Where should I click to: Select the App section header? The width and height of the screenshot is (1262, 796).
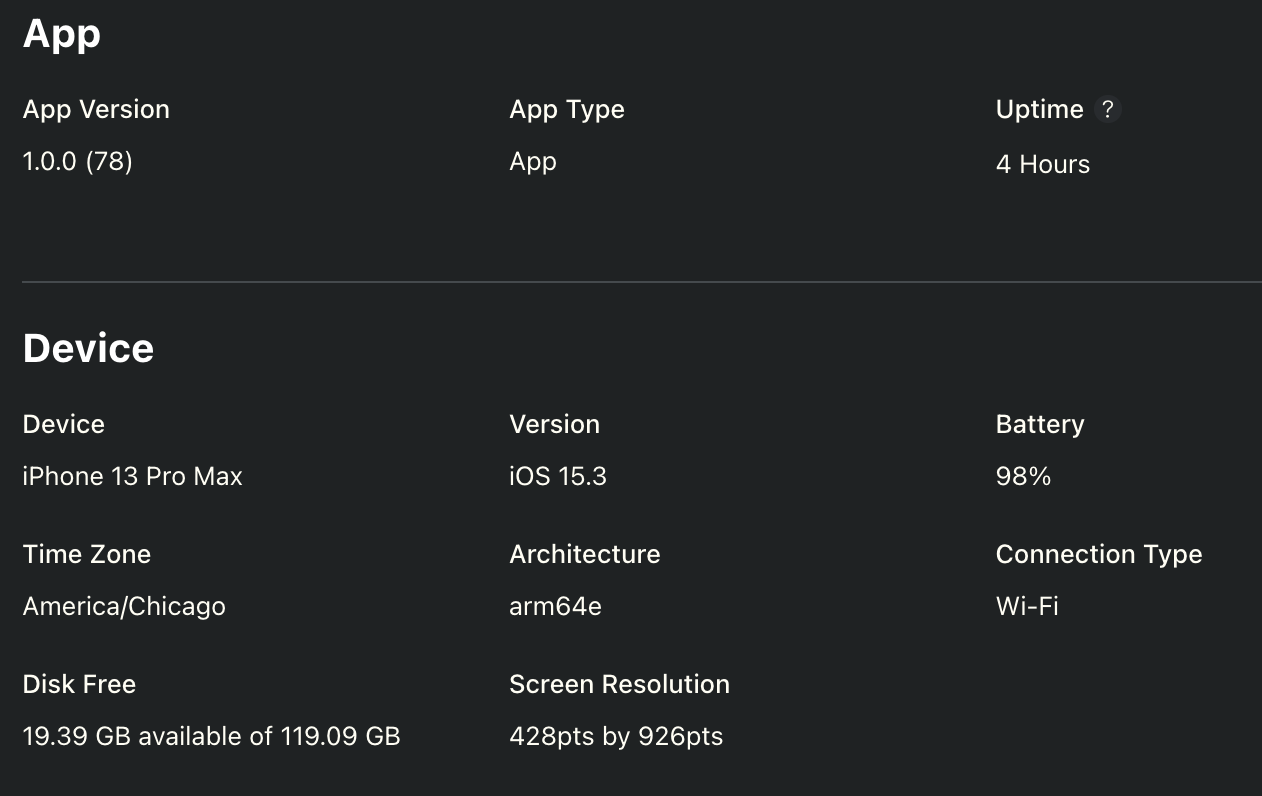pos(61,33)
